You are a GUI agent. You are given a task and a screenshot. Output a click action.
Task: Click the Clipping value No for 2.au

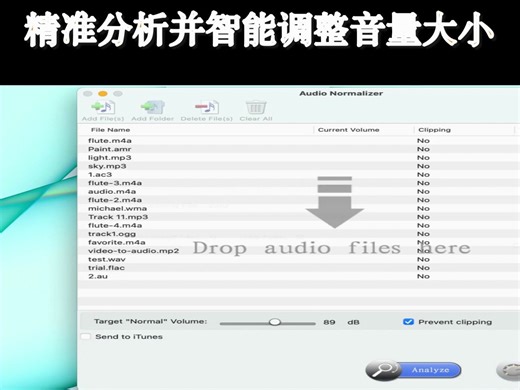423,276
